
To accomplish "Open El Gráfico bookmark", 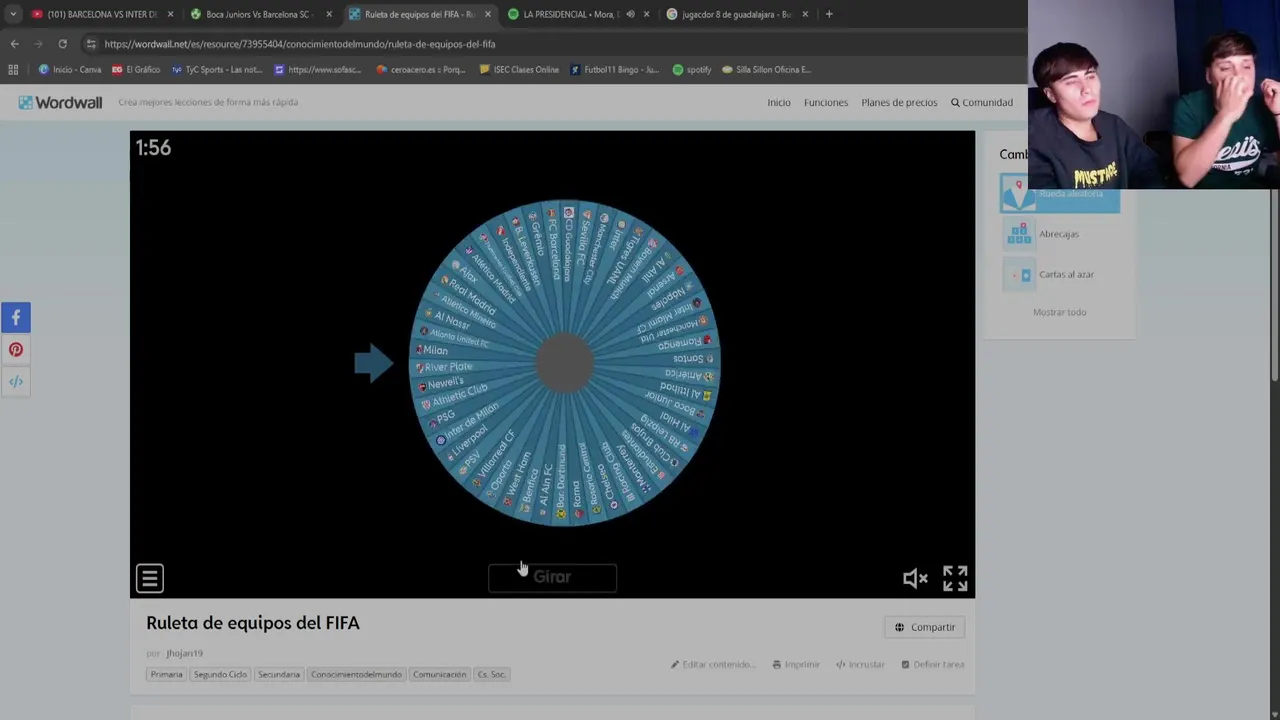I will point(136,70).
